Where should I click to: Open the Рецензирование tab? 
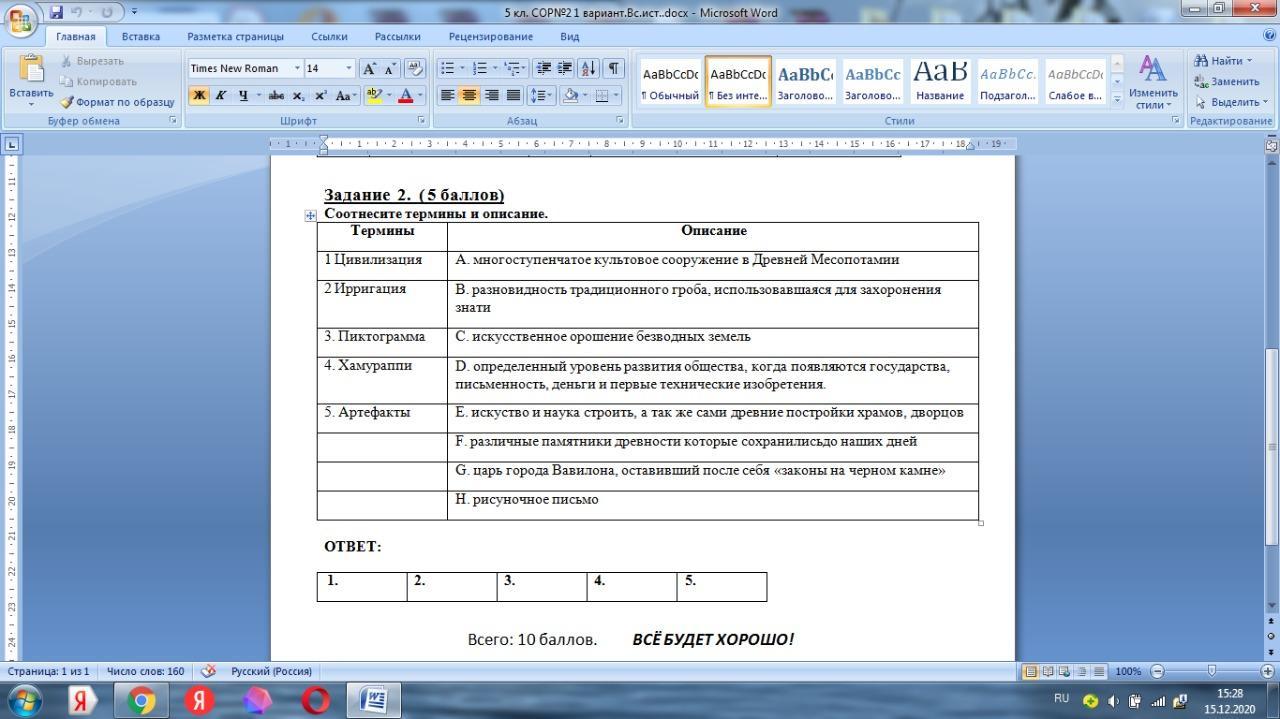pos(490,36)
